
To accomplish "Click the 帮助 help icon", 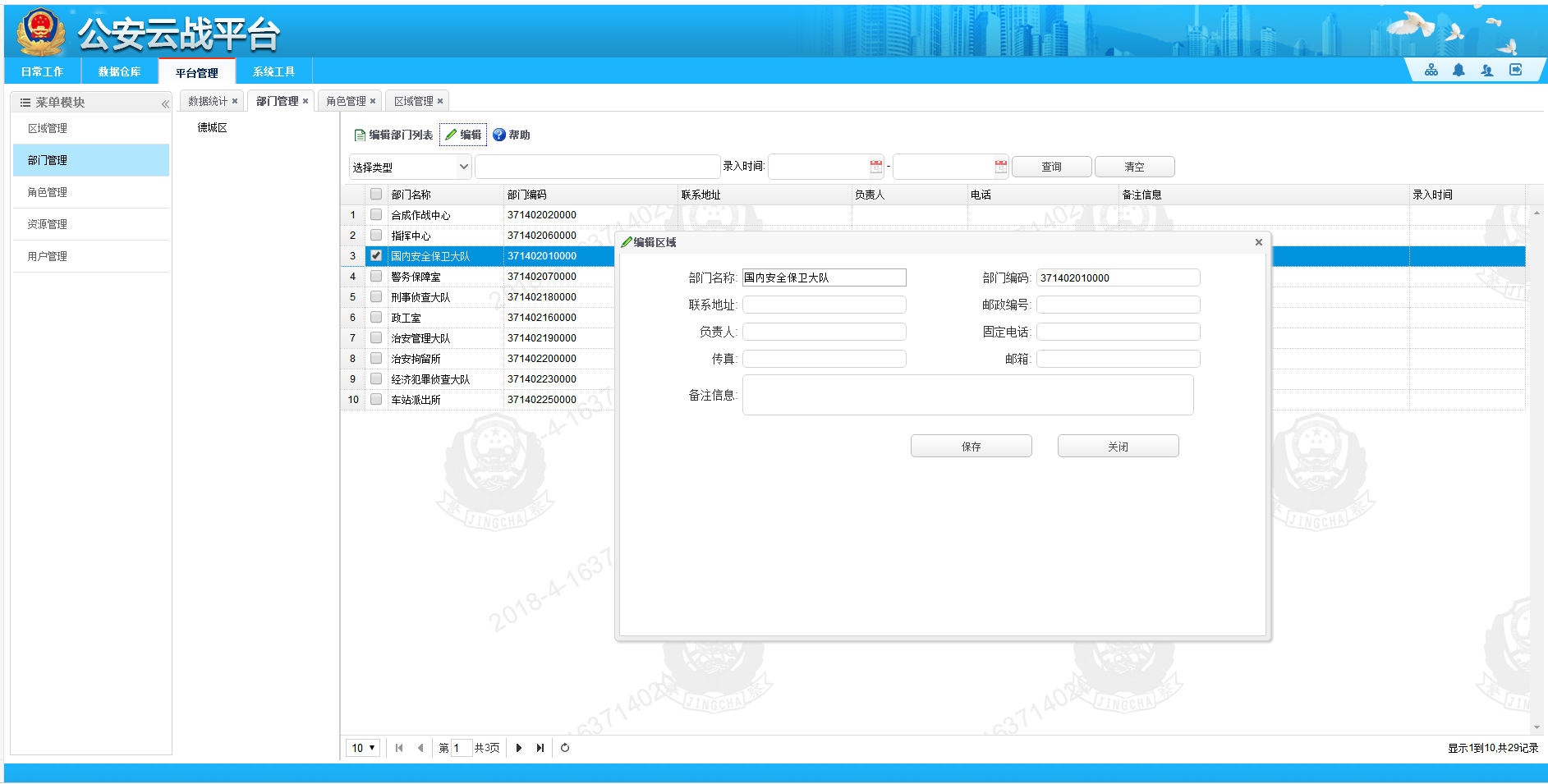I will 499,135.
